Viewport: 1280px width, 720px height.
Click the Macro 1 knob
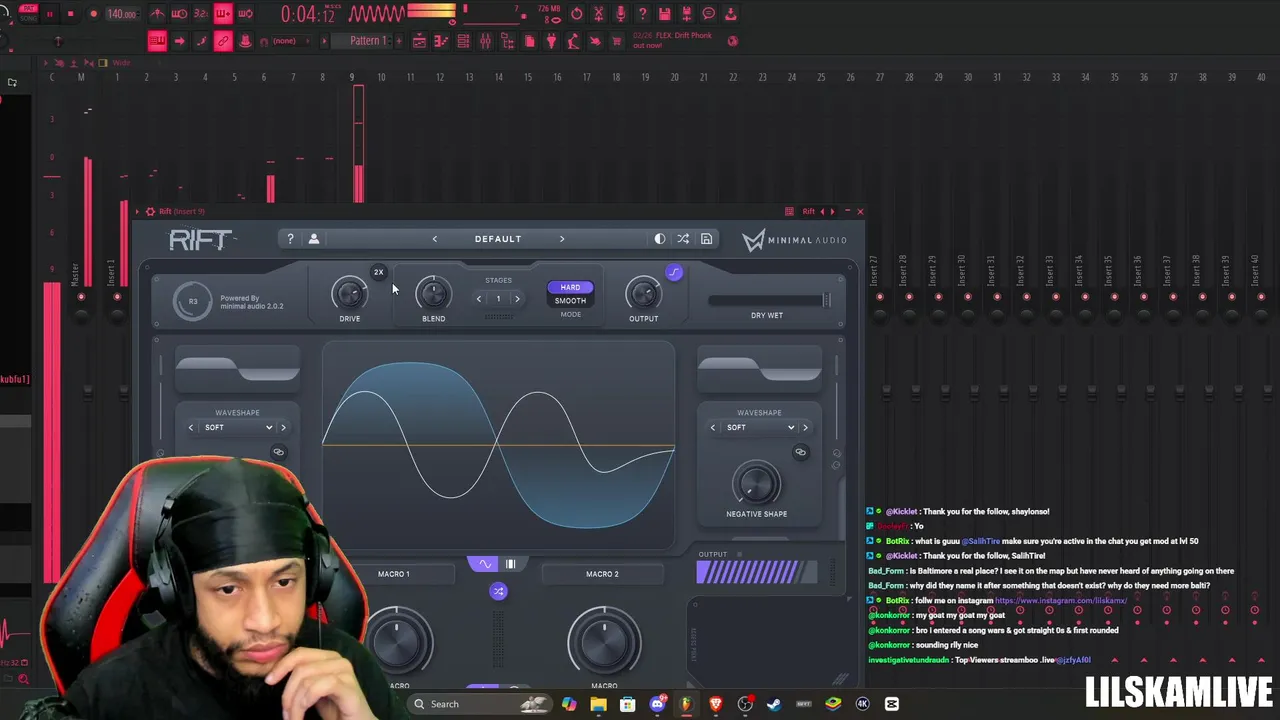(x=396, y=641)
